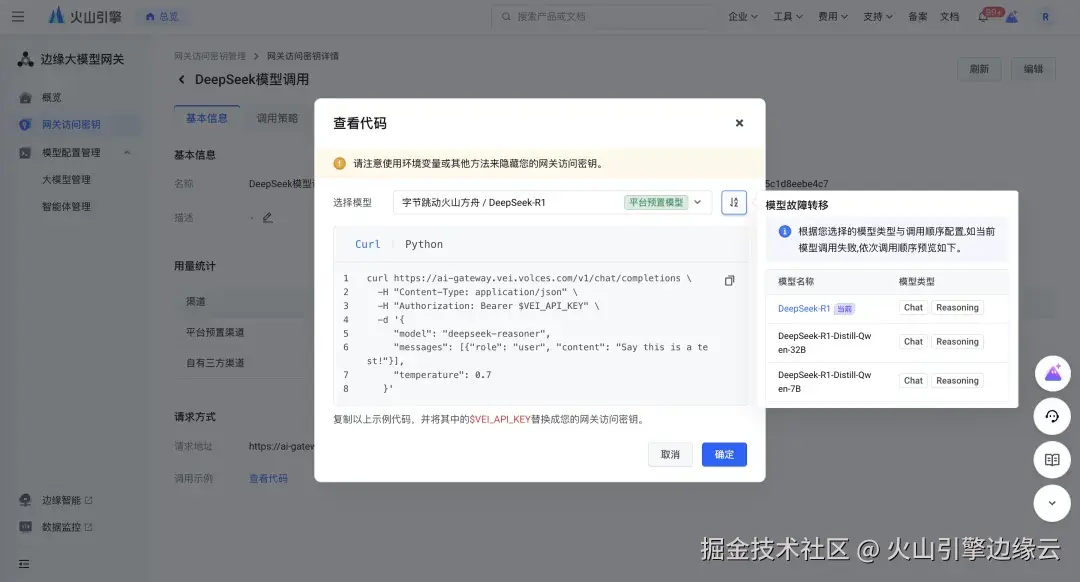Click the sort icon next to model selector

pos(734,202)
